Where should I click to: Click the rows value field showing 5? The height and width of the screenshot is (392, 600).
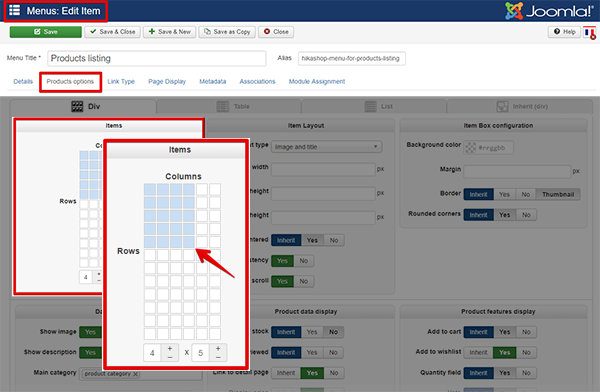pyautogui.click(x=201, y=353)
